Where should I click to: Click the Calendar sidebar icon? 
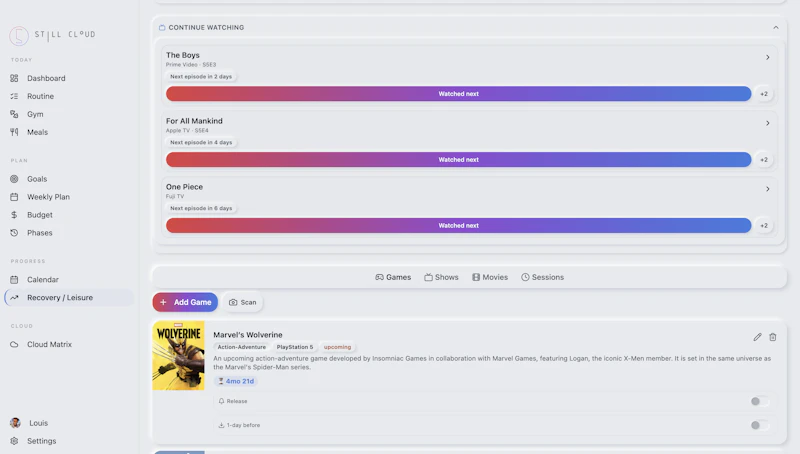coord(14,280)
